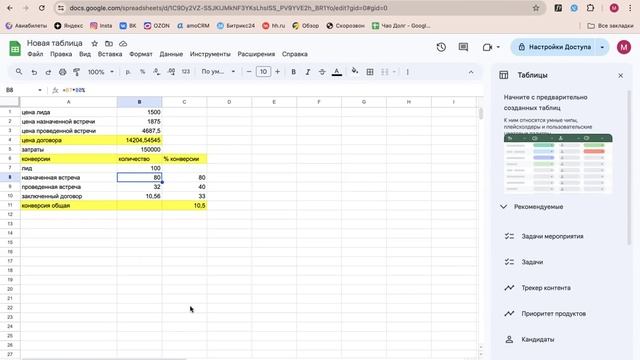
Task: Select the paint format tool
Action: pyautogui.click(x=76, y=72)
